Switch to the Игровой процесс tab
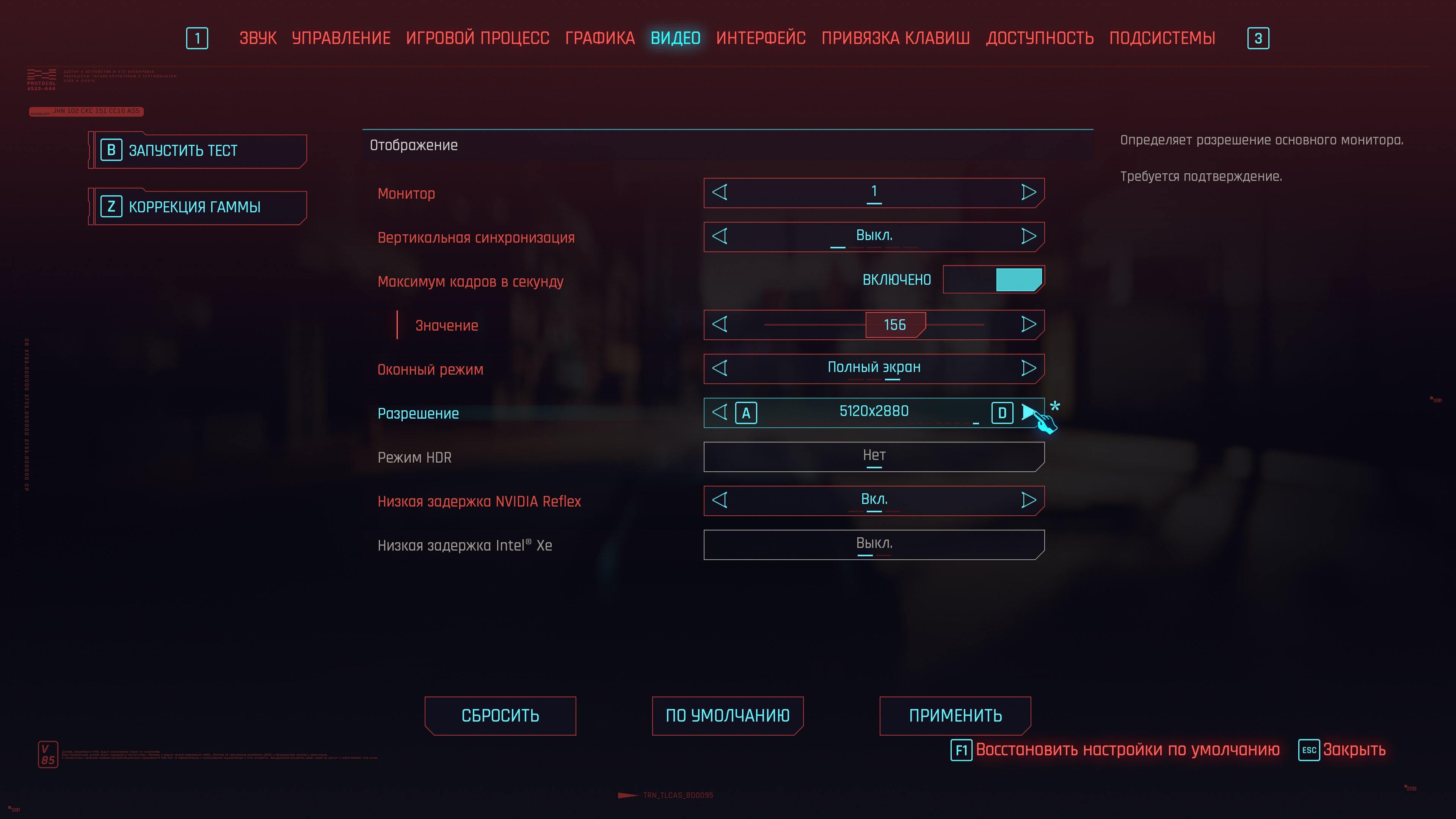This screenshot has height=819, width=1456. [x=478, y=38]
